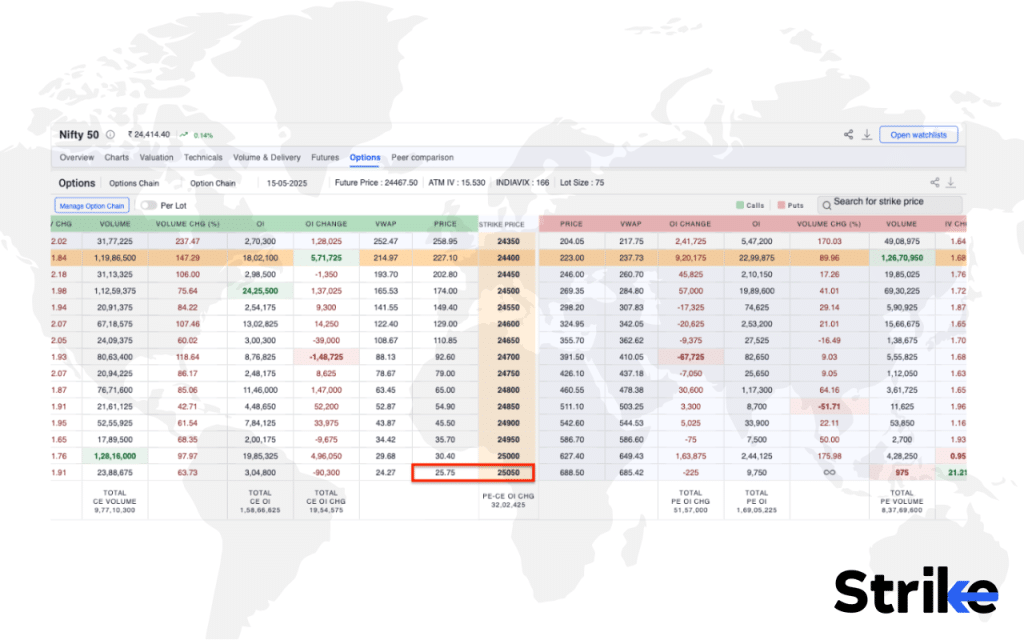Screen dimensions: 1024x640
Task: Click the call volume value 1,28,16,000
Action: click(115, 456)
